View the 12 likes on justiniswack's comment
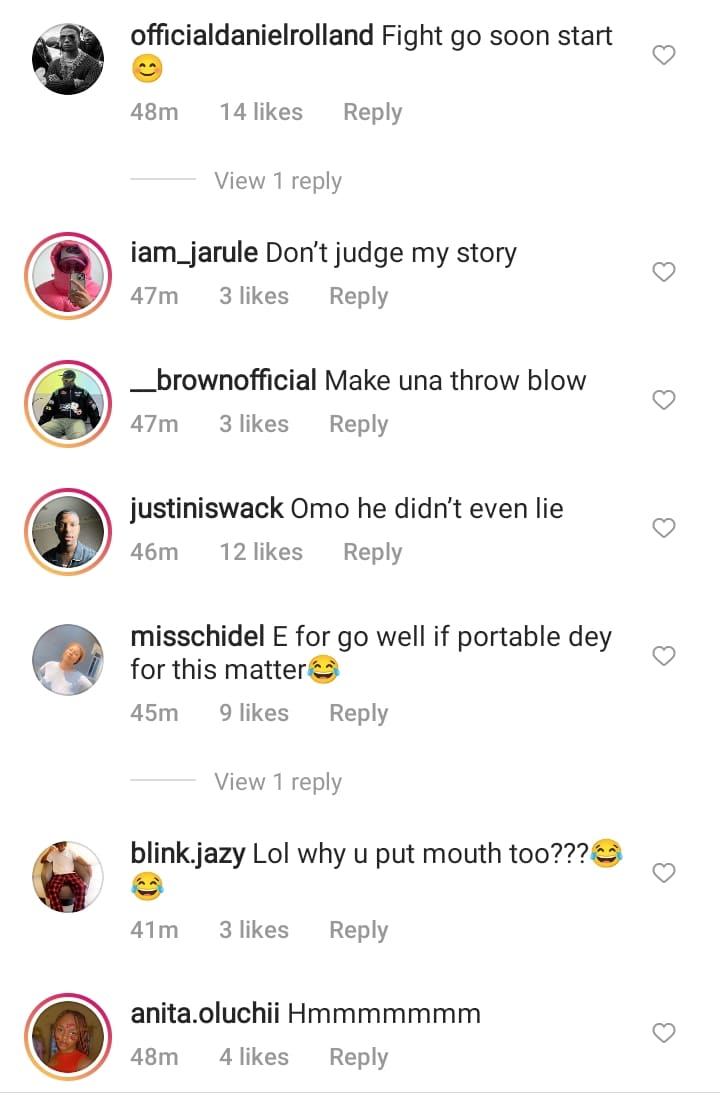This screenshot has height=1094, width=720. tap(260, 552)
